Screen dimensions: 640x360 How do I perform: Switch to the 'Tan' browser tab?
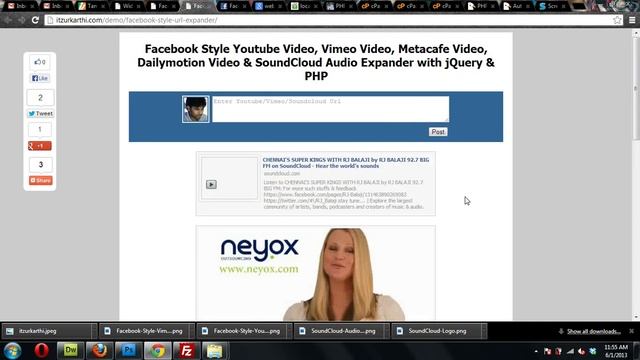[92, 6]
